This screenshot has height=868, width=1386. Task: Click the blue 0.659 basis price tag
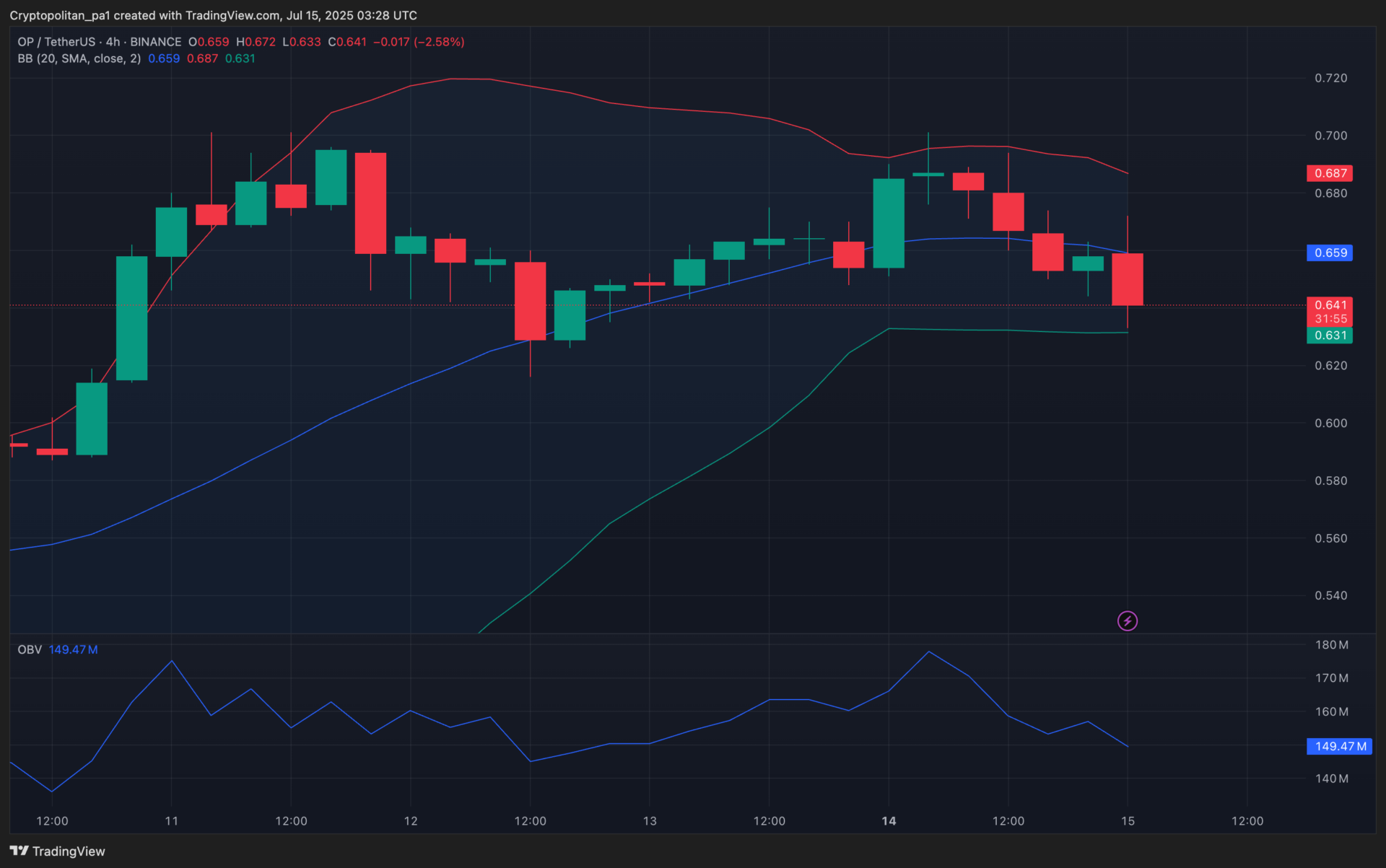tap(1329, 253)
